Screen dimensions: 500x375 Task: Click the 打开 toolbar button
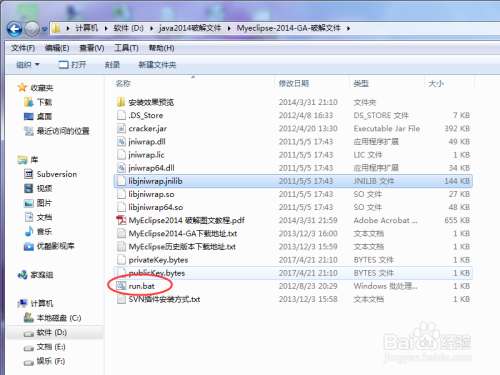tap(72, 65)
